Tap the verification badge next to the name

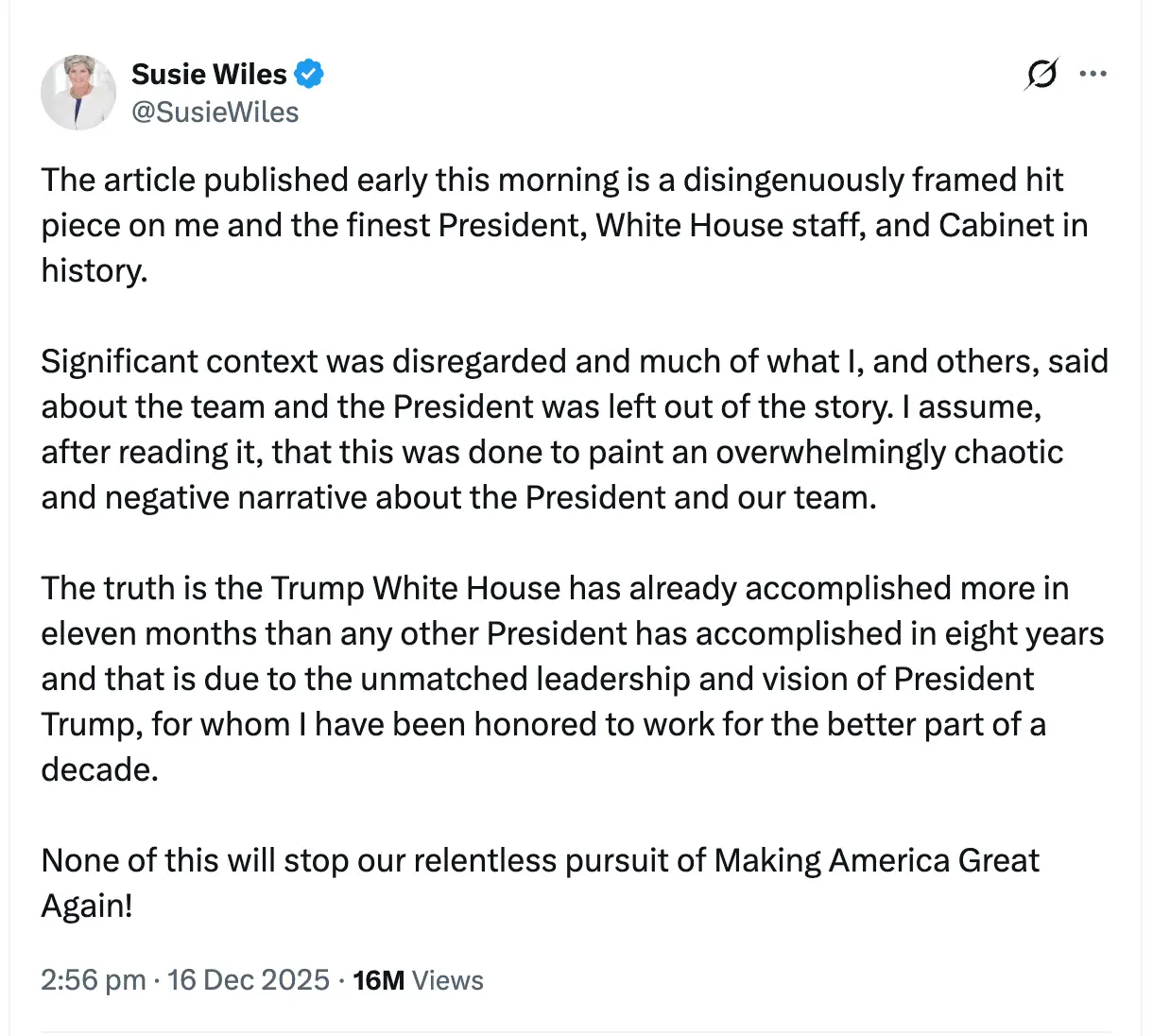coord(310,73)
